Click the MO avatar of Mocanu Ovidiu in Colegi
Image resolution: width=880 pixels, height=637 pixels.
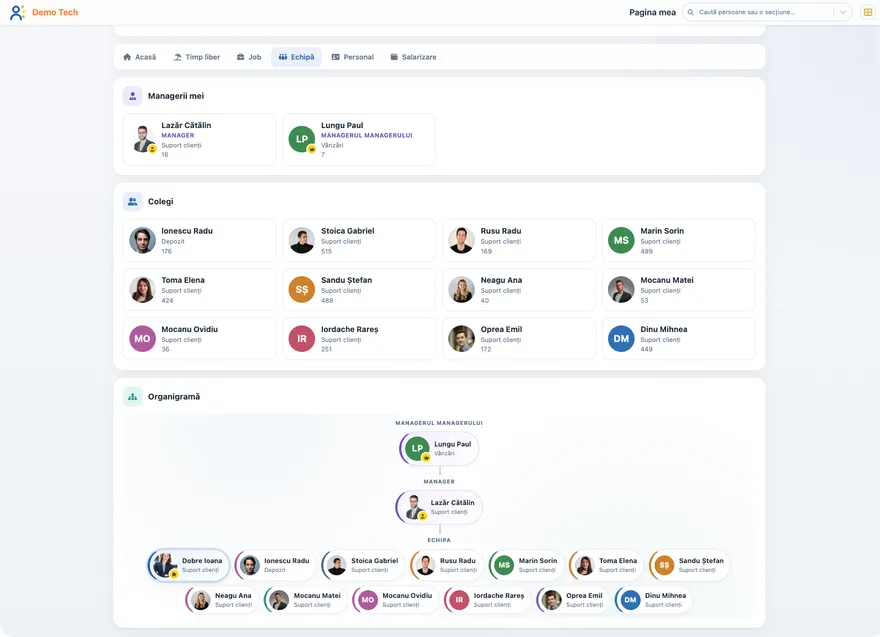point(143,339)
